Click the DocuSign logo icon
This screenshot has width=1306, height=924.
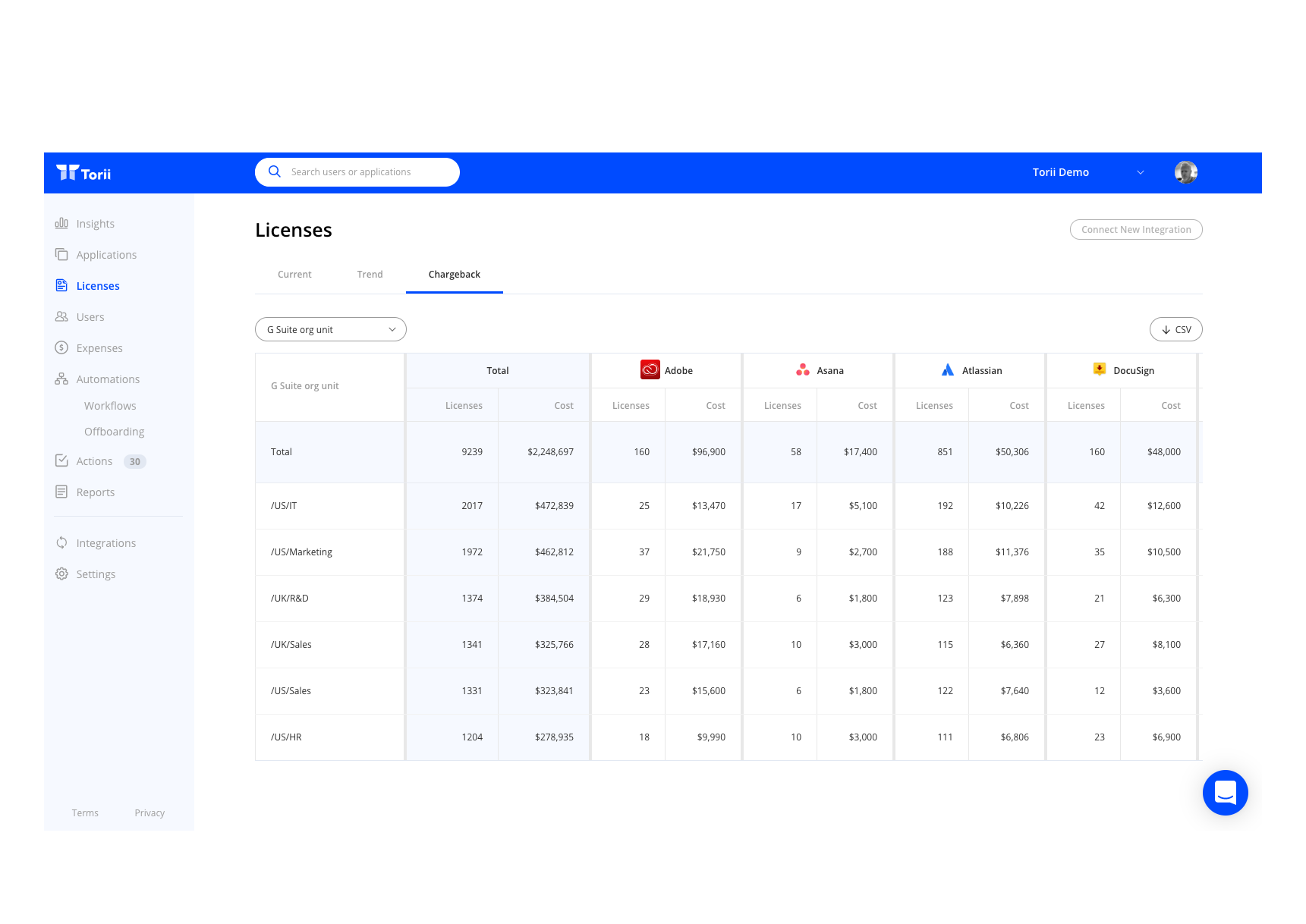tap(1100, 369)
